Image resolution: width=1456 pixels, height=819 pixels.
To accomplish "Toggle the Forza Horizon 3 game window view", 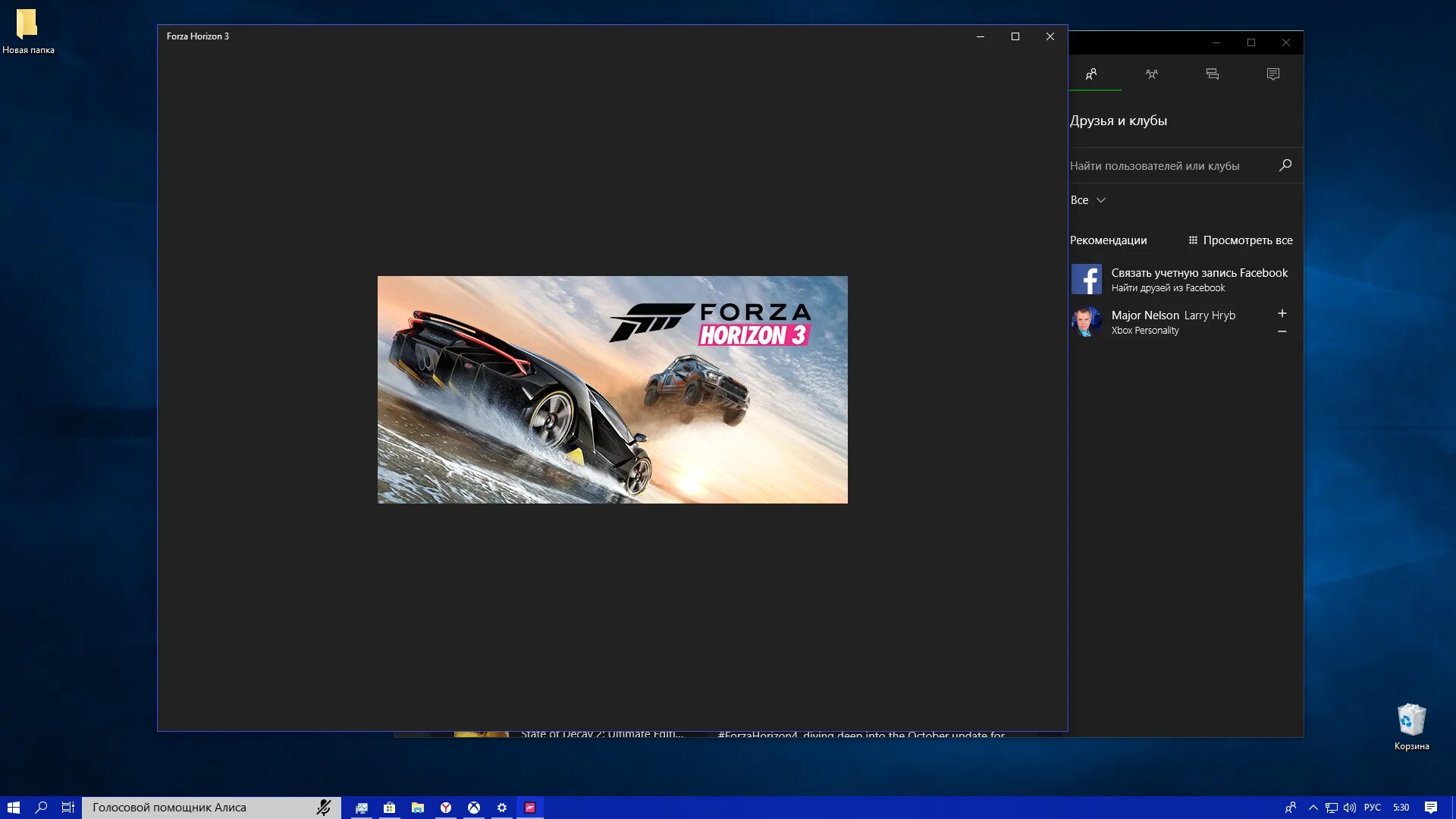I will pyautogui.click(x=1015, y=36).
